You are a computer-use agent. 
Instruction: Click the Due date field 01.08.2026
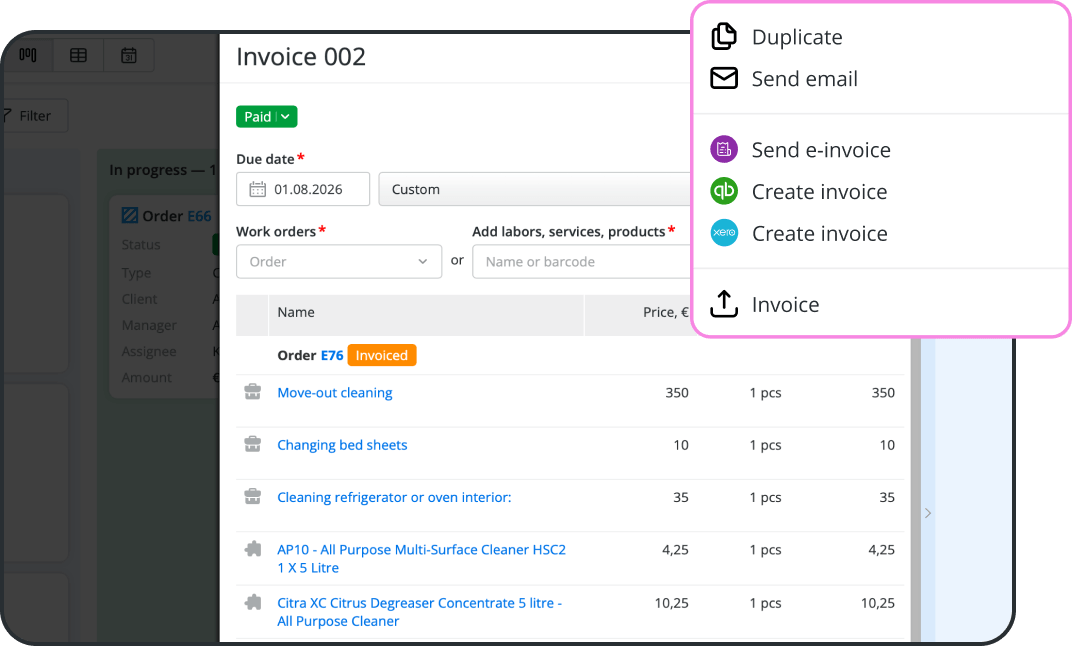[x=303, y=189]
